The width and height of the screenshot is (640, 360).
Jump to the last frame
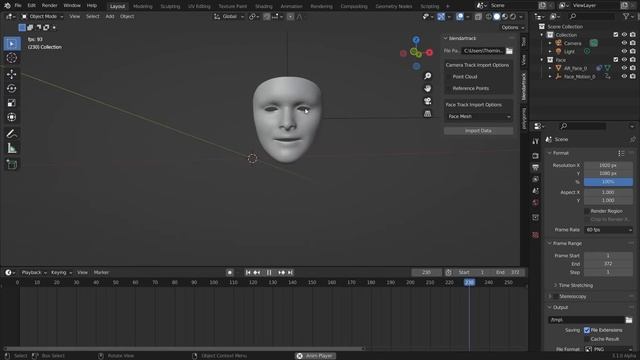click(290, 273)
